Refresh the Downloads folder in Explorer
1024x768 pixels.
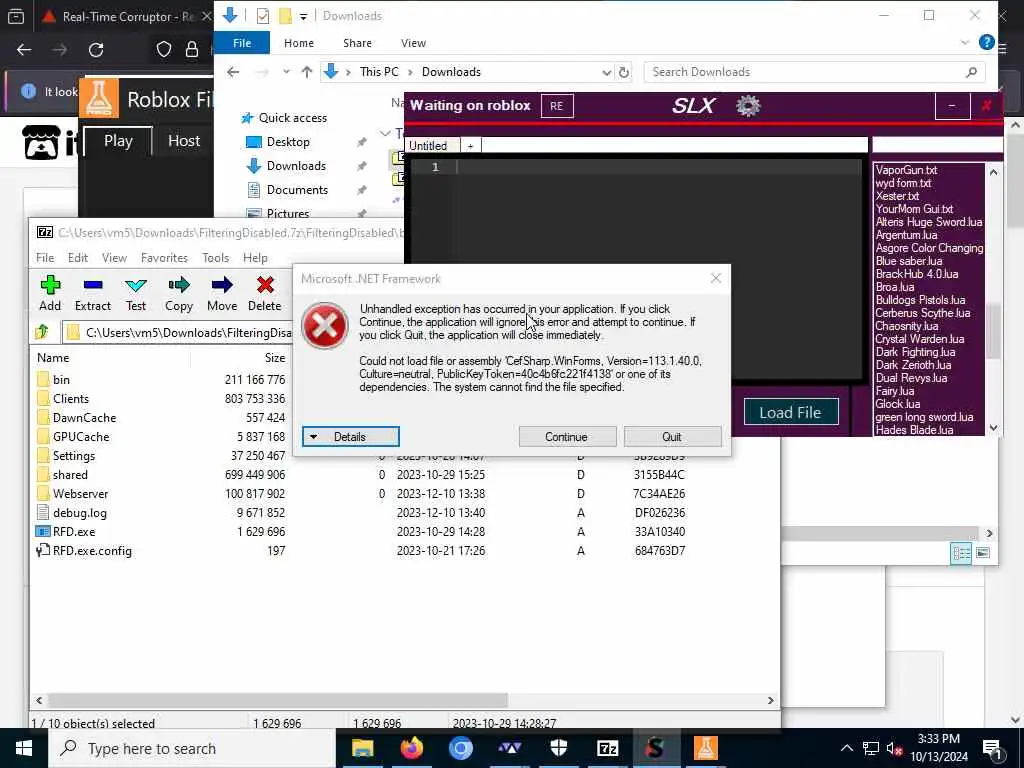coord(624,72)
